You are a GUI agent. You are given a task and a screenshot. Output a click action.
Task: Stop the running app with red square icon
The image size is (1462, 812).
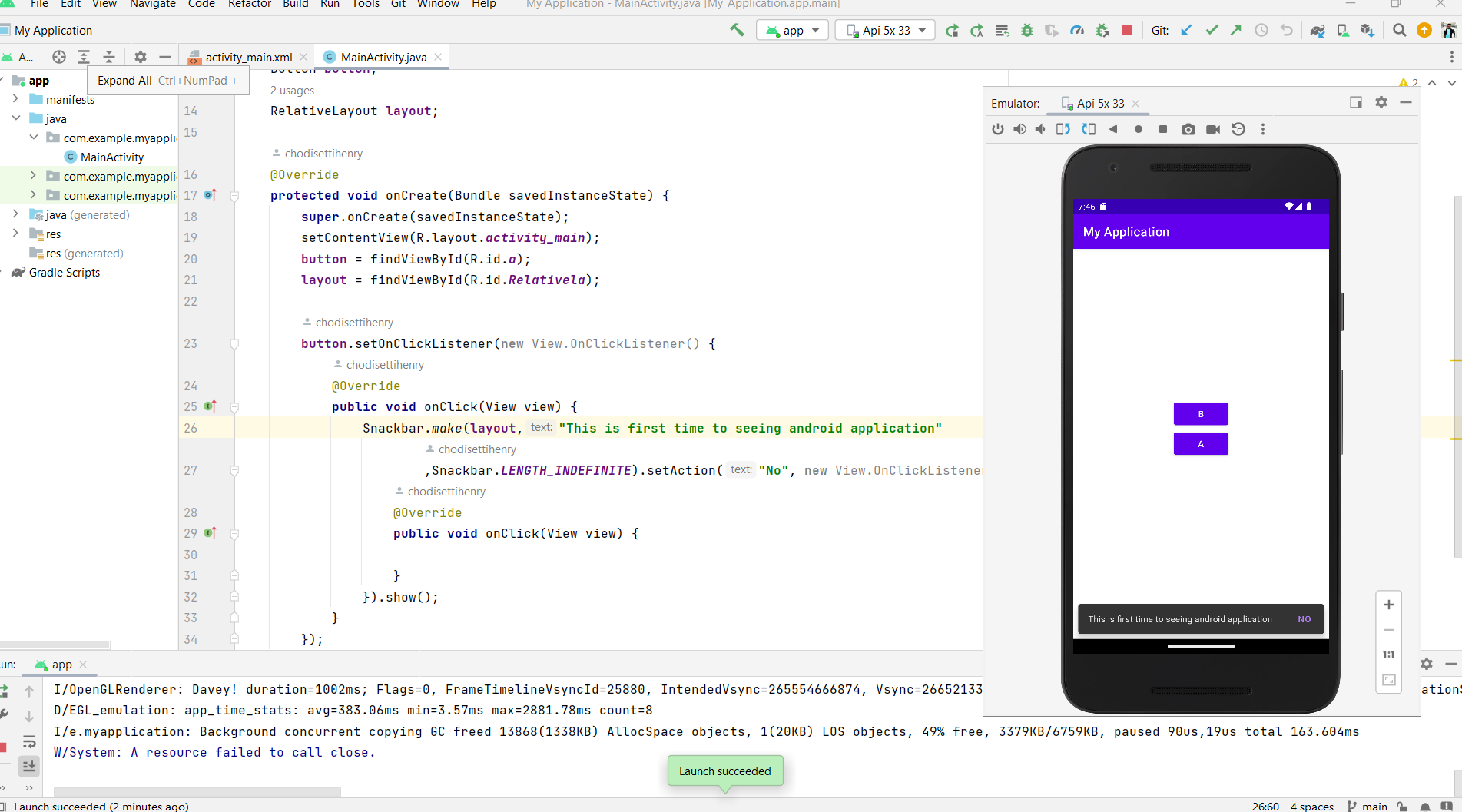click(1127, 30)
